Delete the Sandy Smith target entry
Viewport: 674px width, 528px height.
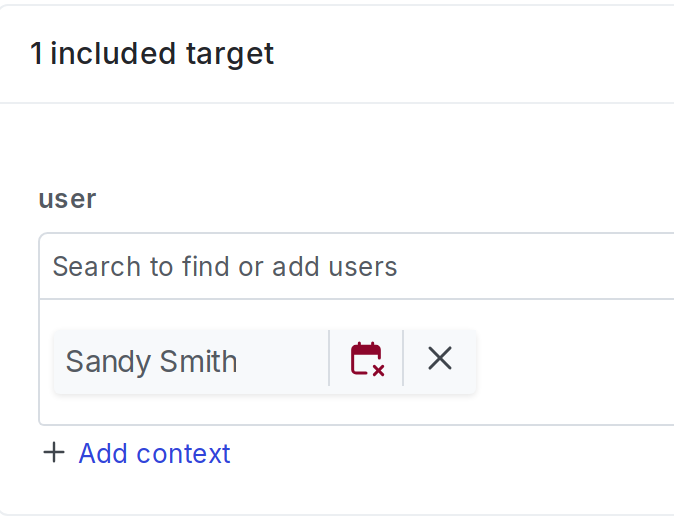440,358
